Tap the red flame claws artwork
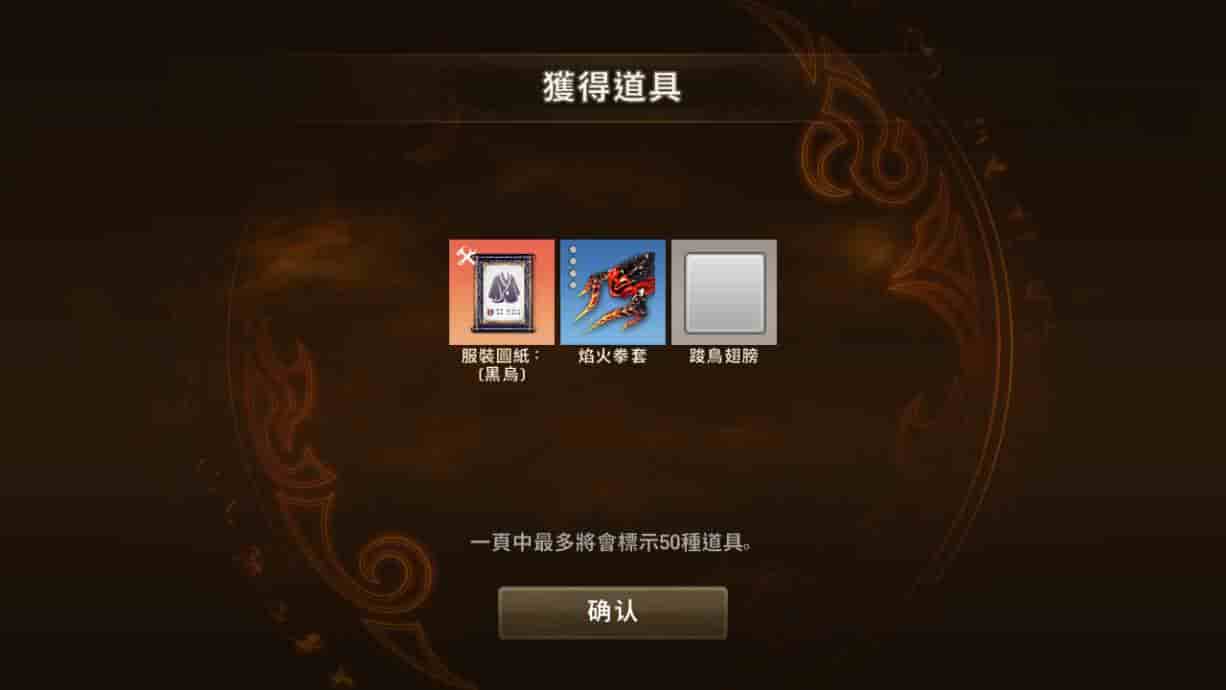 (x=615, y=293)
